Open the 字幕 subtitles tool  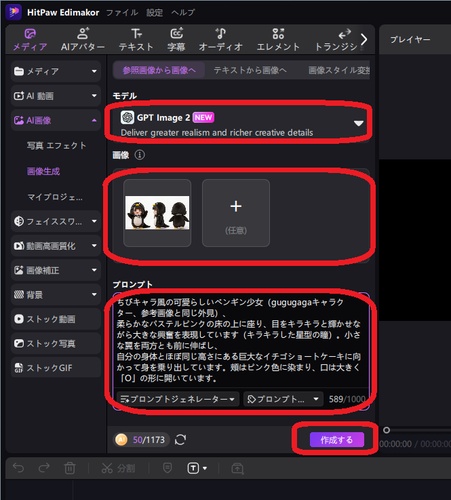[176, 40]
